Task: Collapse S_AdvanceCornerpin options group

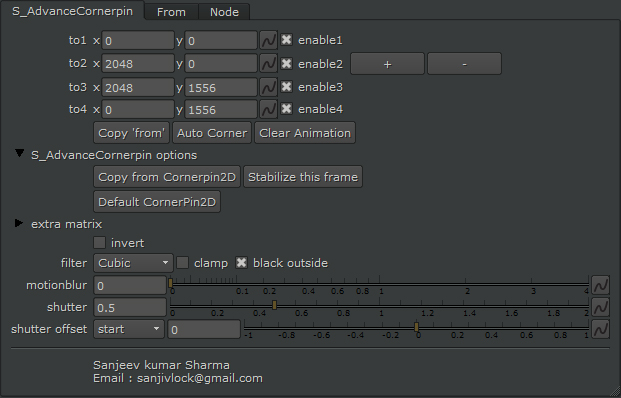Action: tap(19, 154)
